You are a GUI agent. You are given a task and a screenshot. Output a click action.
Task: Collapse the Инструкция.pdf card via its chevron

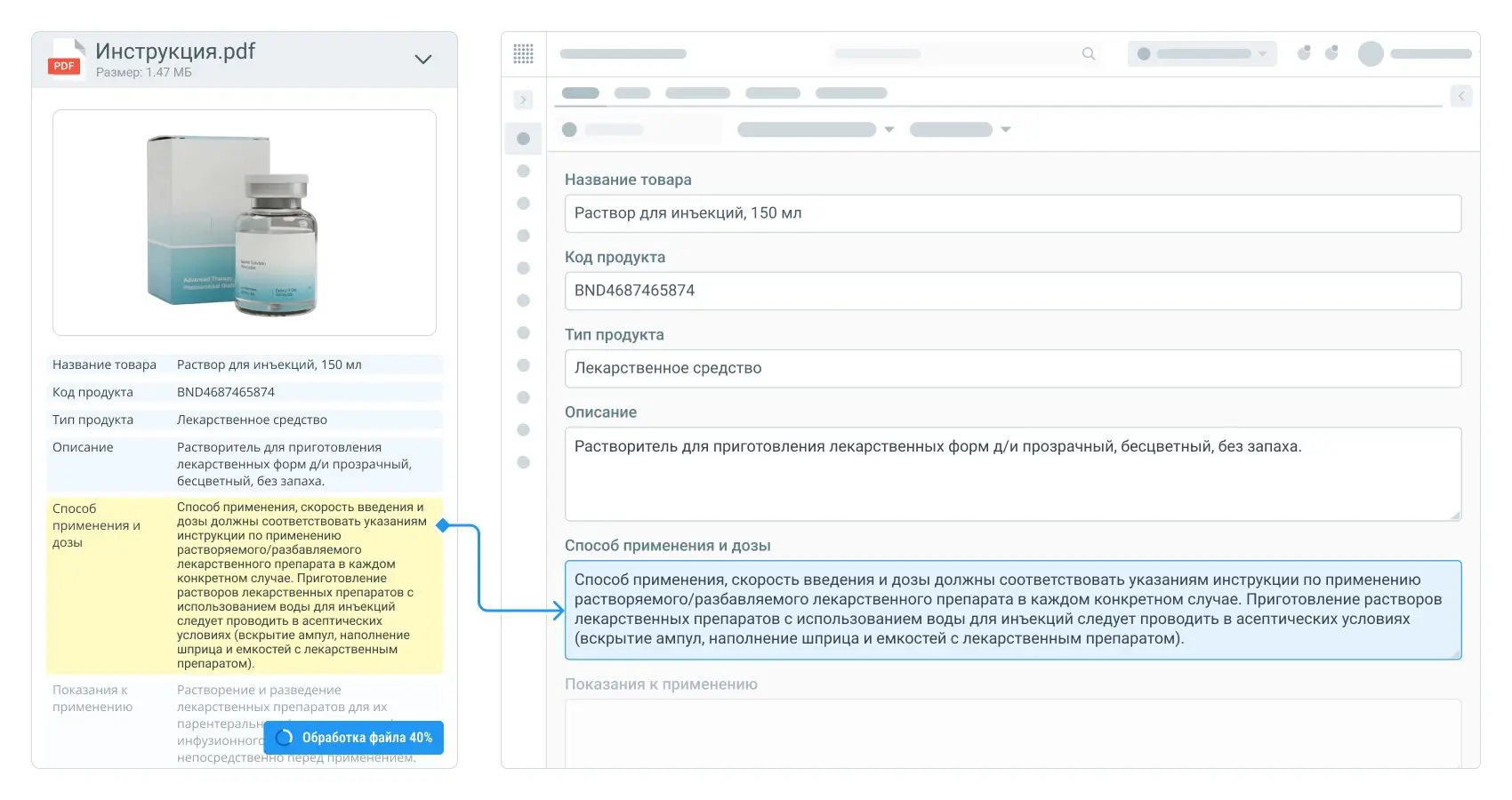423,59
